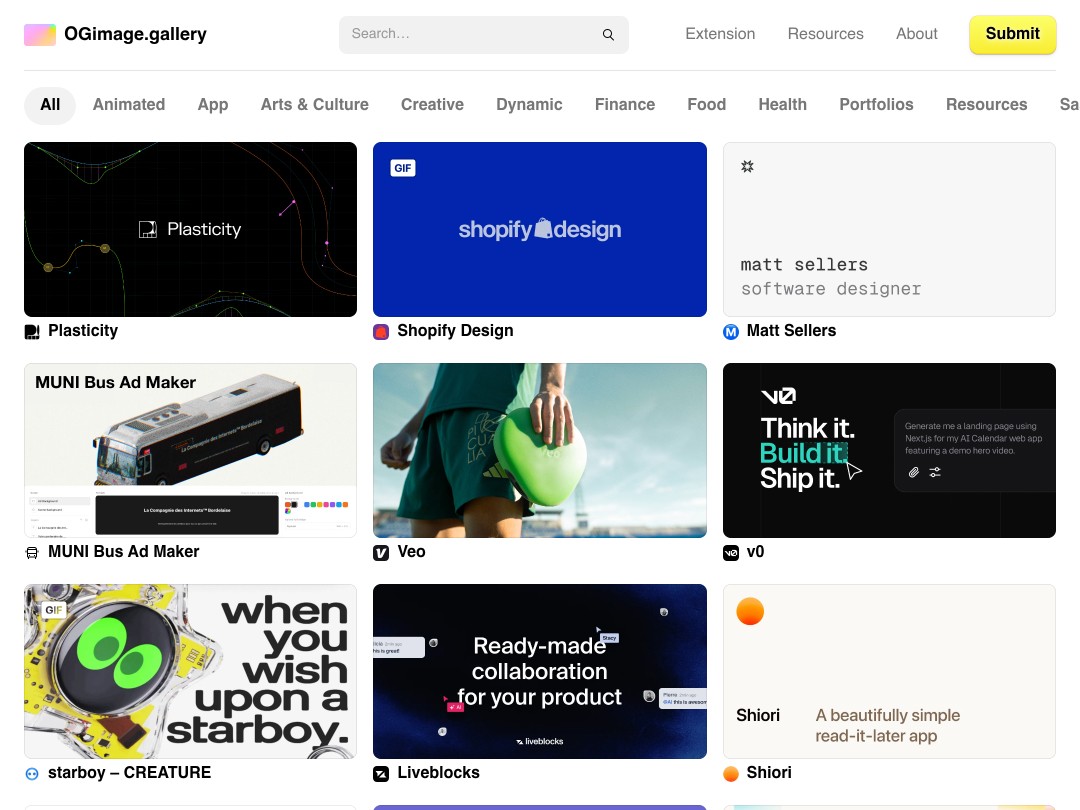Viewport: 1080px width, 810px height.
Task: Open the matt sellers software designer thumbnail
Action: [889, 229]
